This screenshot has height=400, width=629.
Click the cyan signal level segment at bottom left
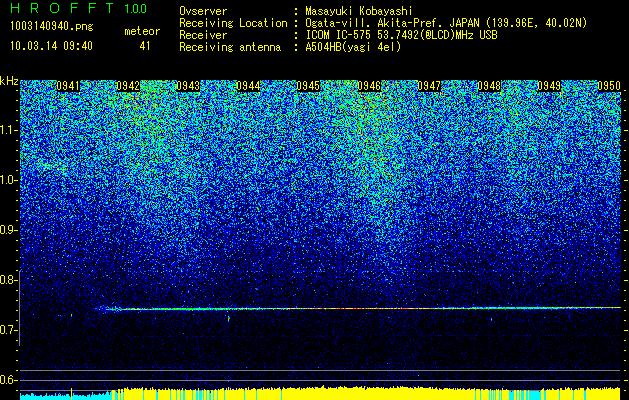point(66,396)
